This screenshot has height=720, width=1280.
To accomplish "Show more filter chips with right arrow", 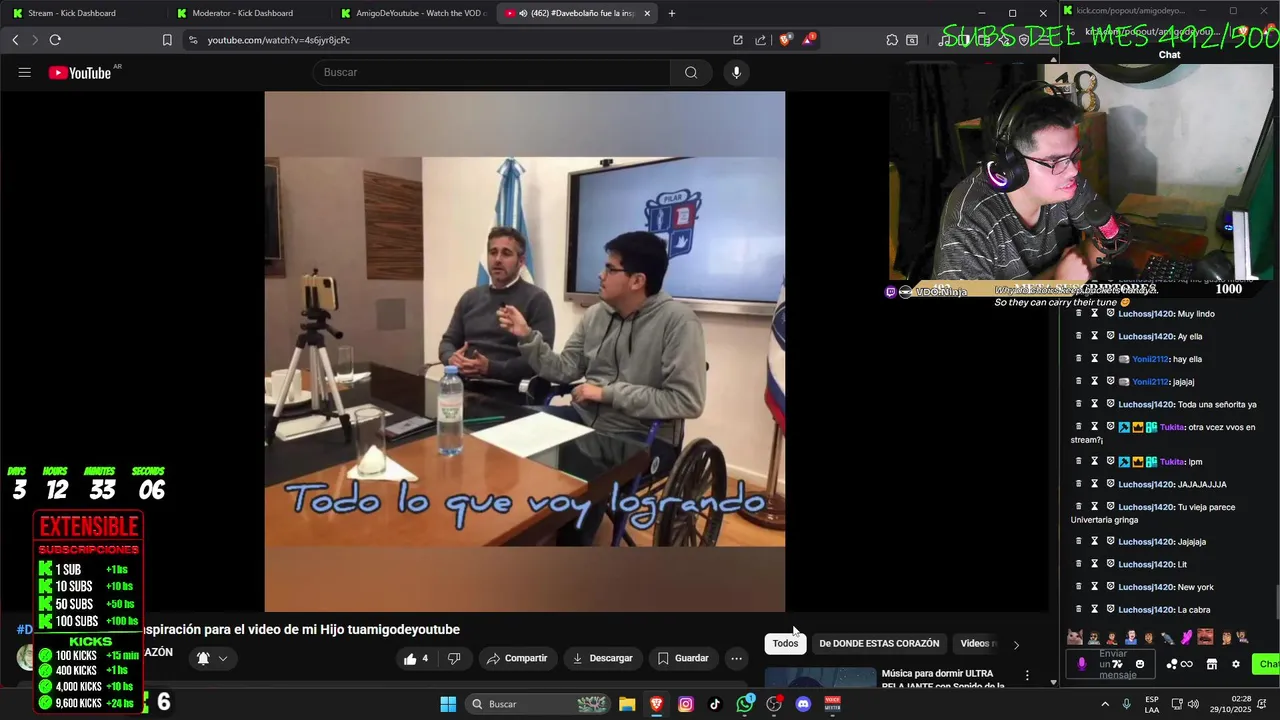I will click(x=1016, y=644).
